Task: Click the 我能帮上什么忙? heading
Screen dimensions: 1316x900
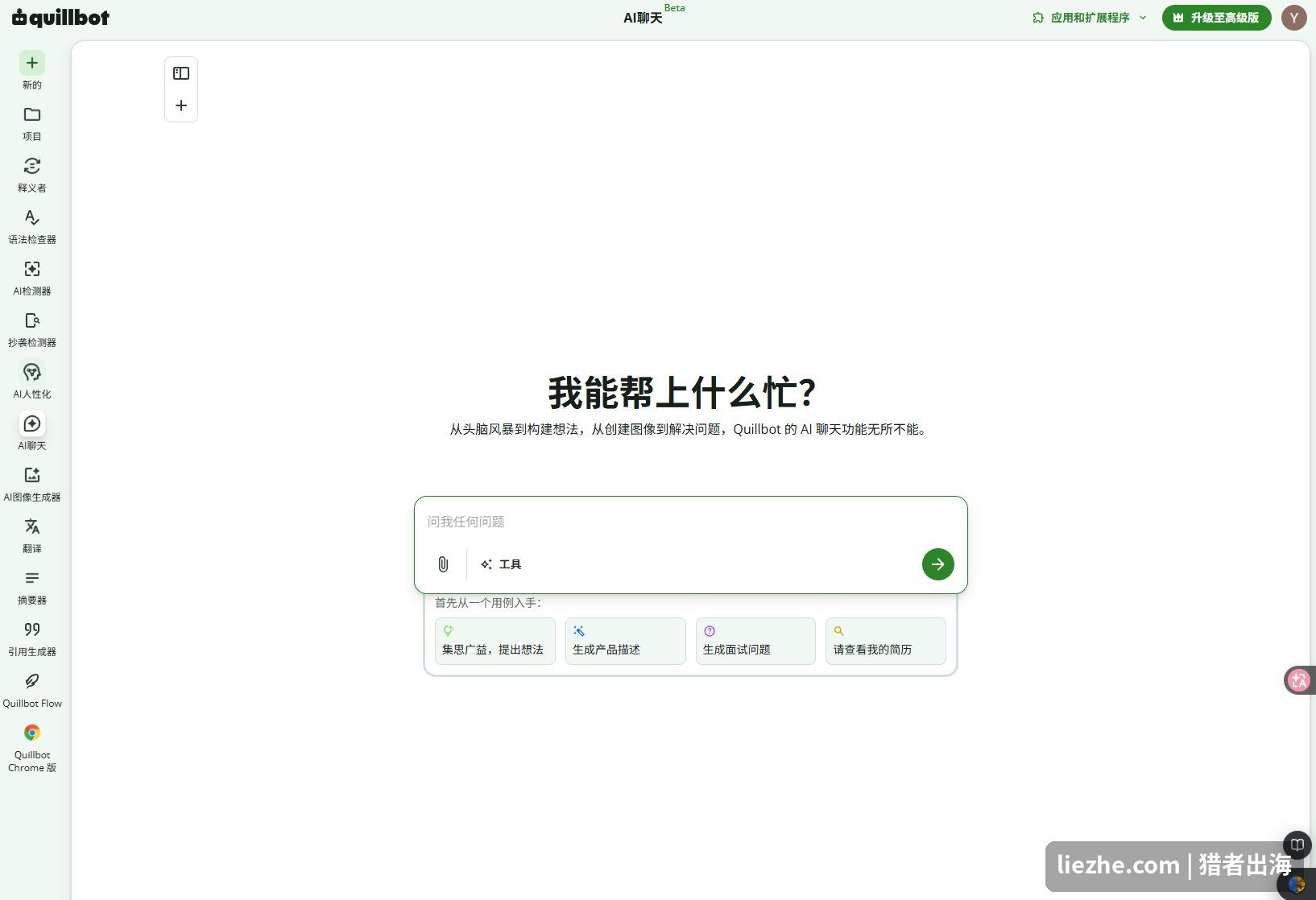Action: click(682, 393)
